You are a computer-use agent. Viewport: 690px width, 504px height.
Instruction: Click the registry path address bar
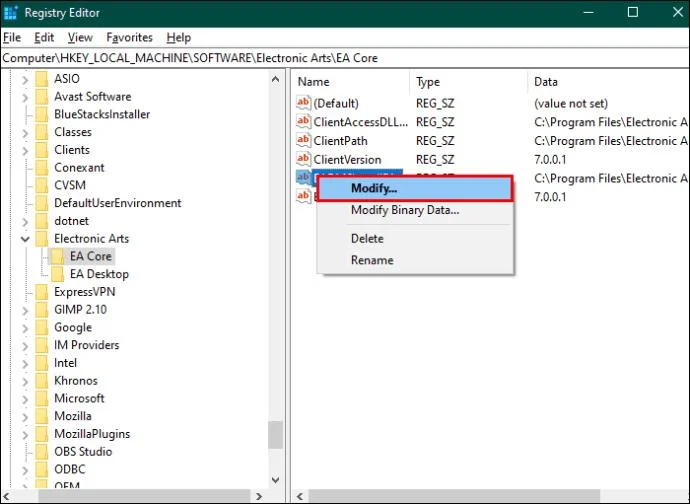345,58
